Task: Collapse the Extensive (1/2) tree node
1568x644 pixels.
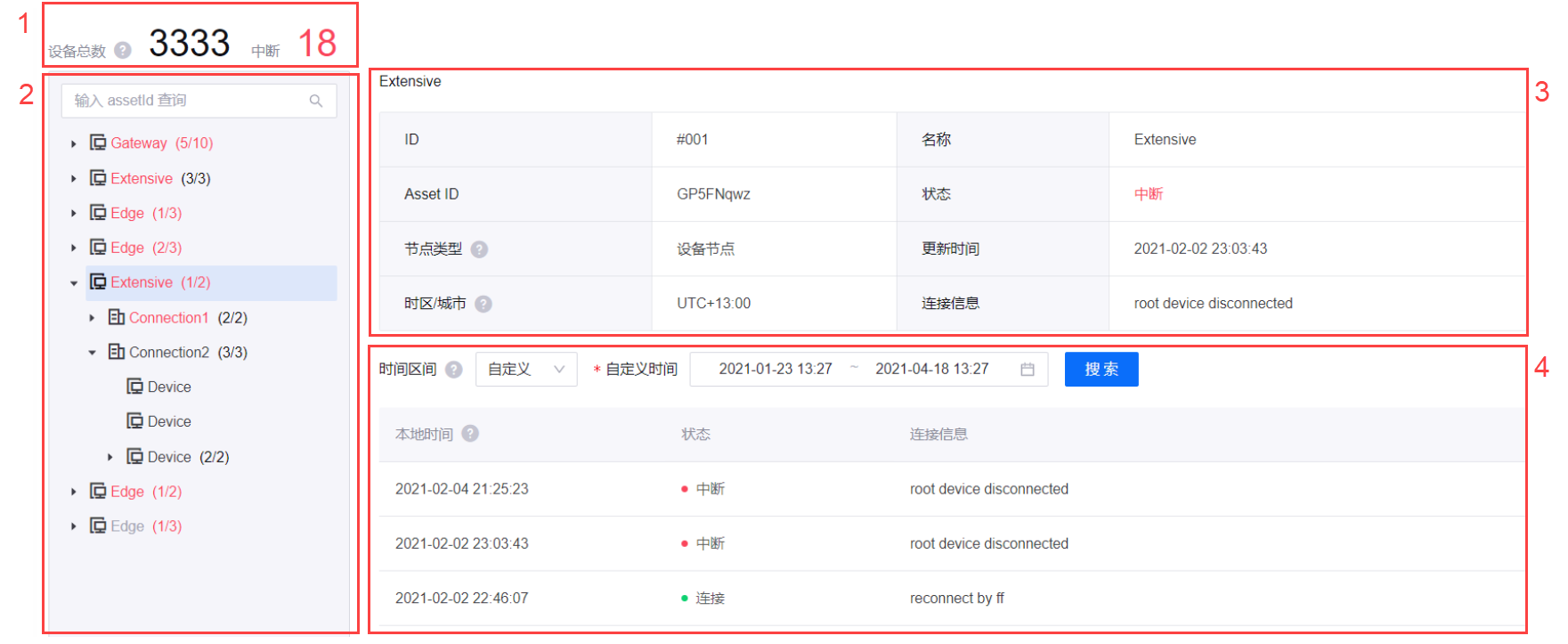Action: 74,283
